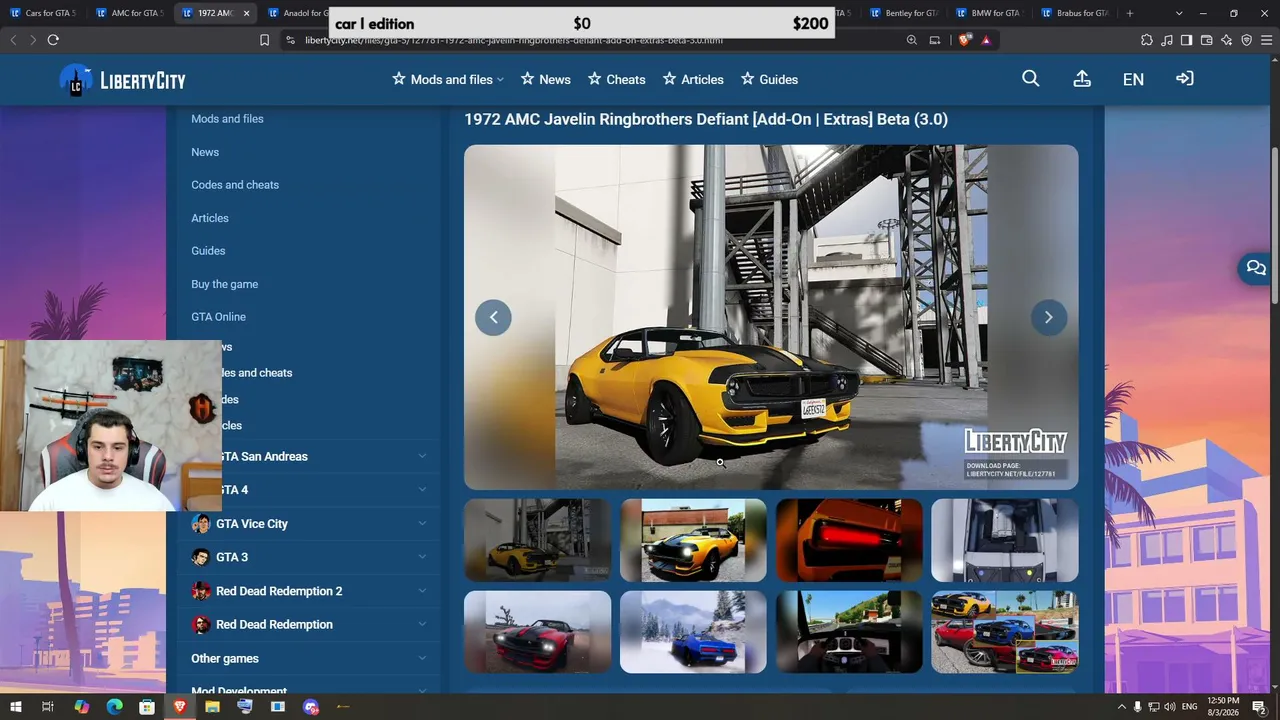Open the Buy the game sidebar link
Screen dimensions: 1280x720
[x=224, y=284]
